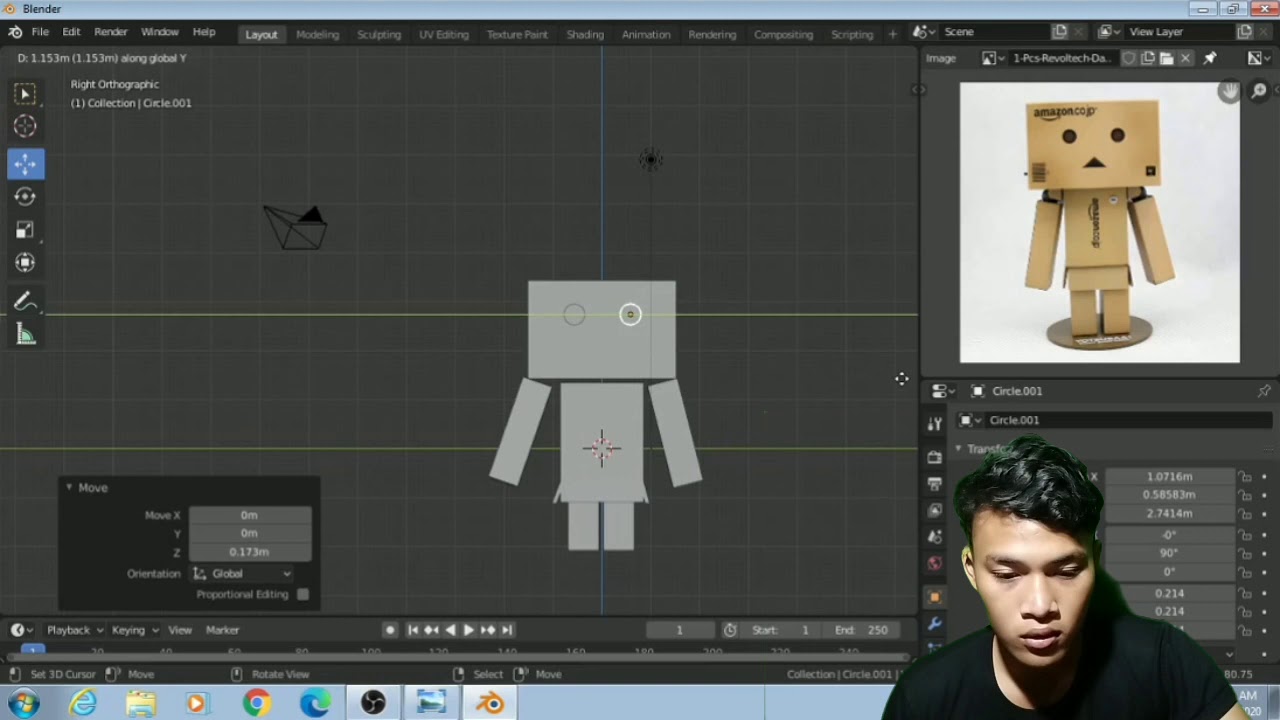Open the File menu
1280x720 pixels.
click(40, 32)
